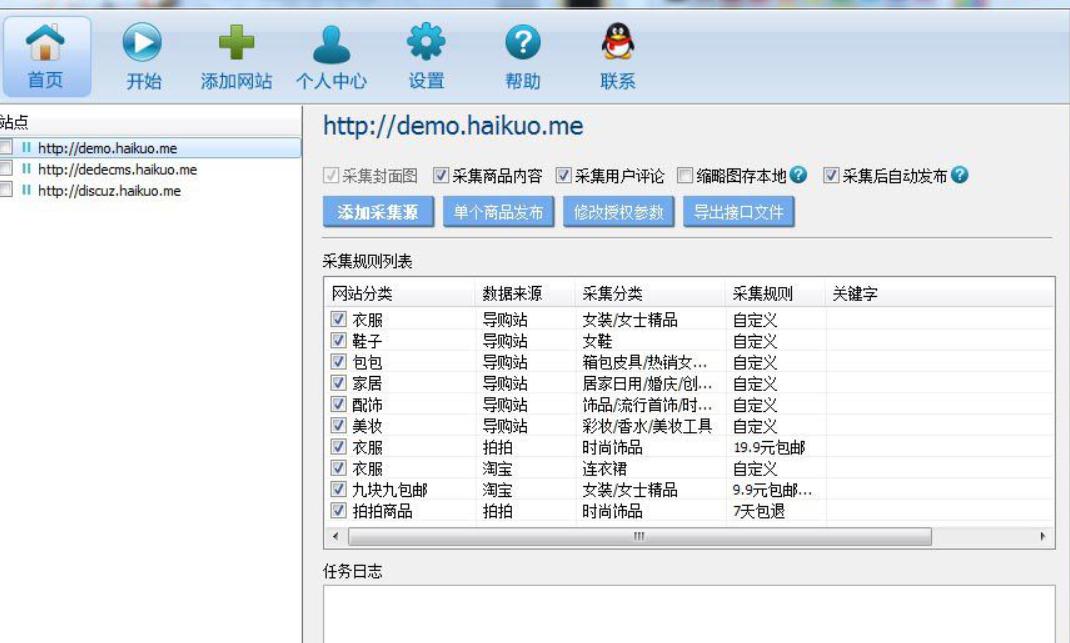The image size is (1070, 643).
Task: Click the rule list horizontal scrollbar thumb
Action: coord(639,537)
